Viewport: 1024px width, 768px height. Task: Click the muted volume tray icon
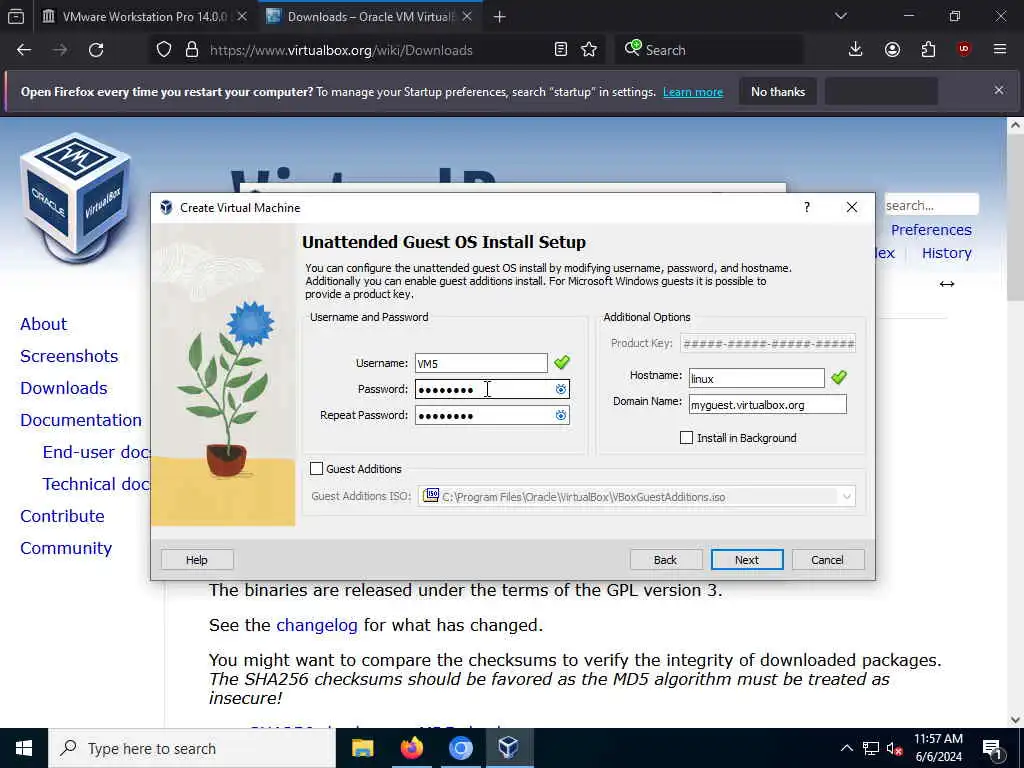coord(895,748)
